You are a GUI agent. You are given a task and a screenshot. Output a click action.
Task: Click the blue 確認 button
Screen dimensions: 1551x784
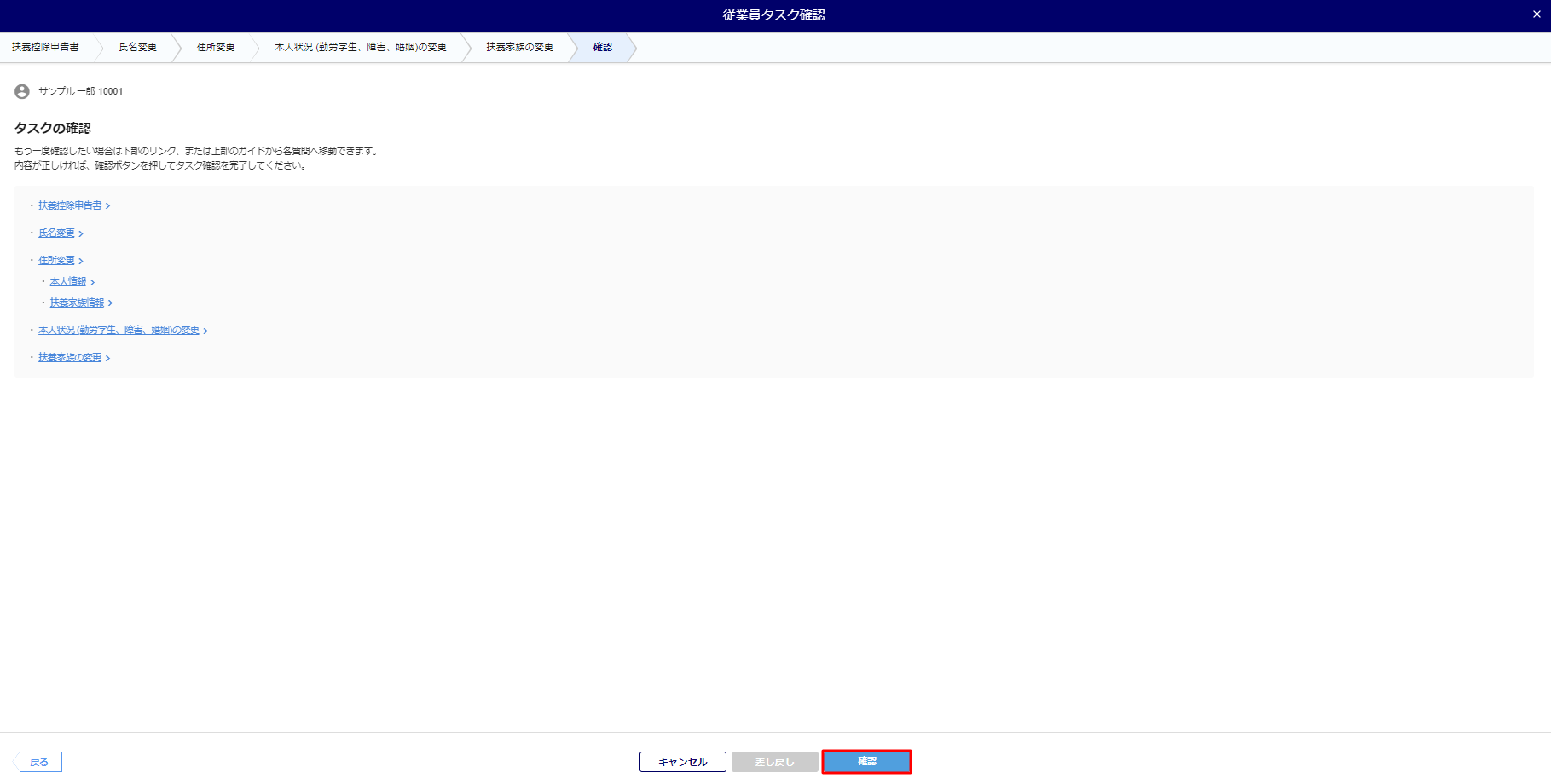click(866, 762)
